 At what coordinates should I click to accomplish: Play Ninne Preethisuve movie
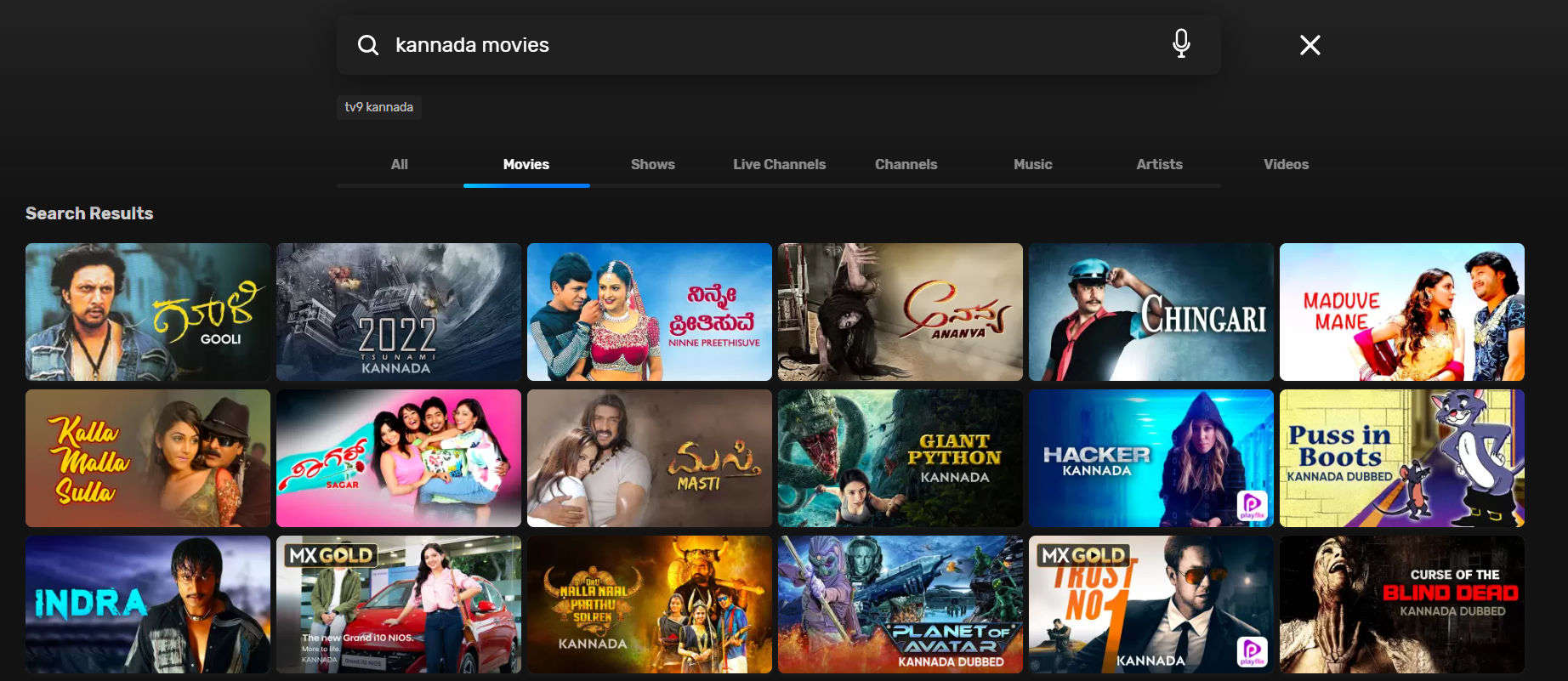(650, 312)
